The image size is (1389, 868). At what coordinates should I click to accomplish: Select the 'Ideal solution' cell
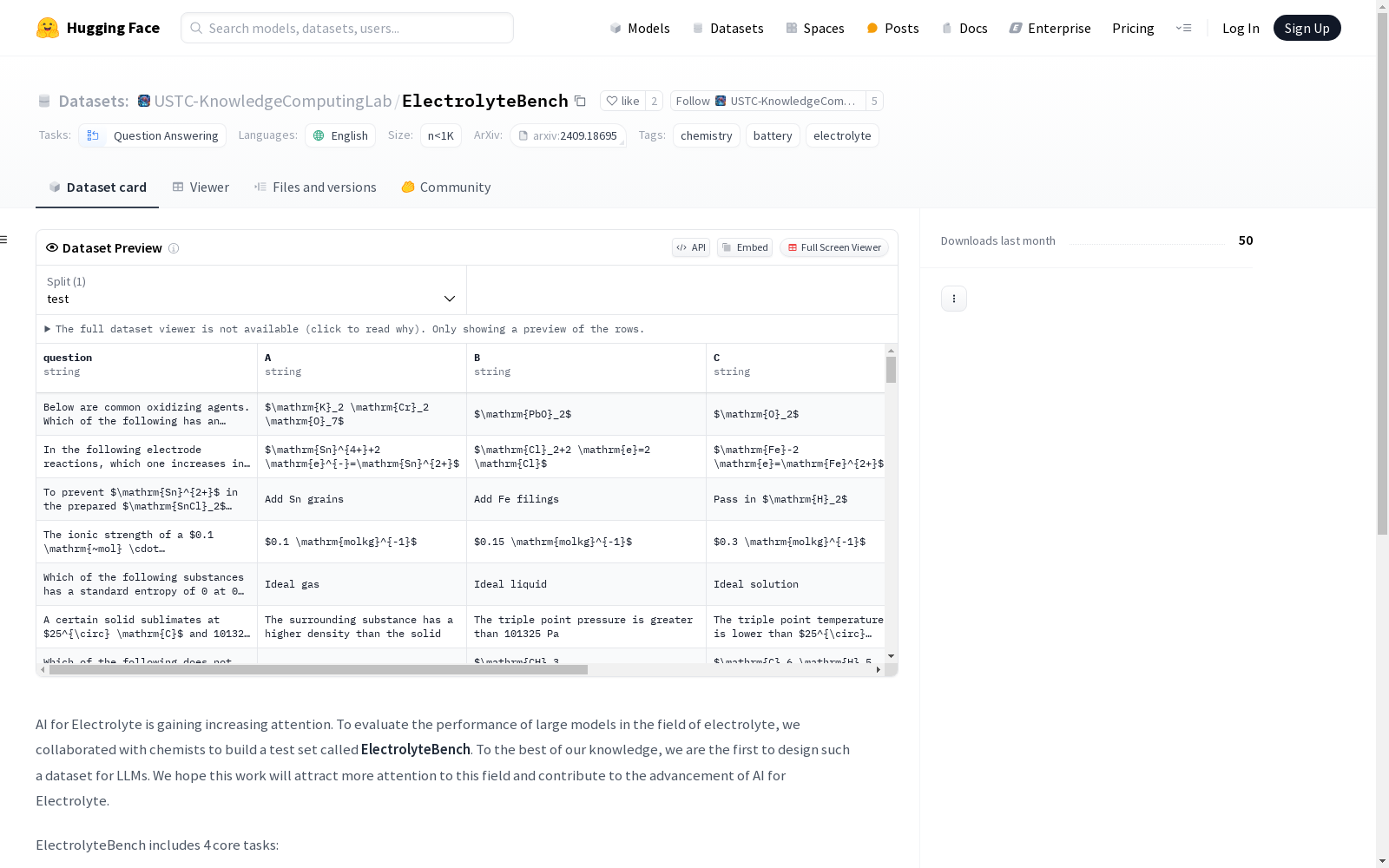796,584
